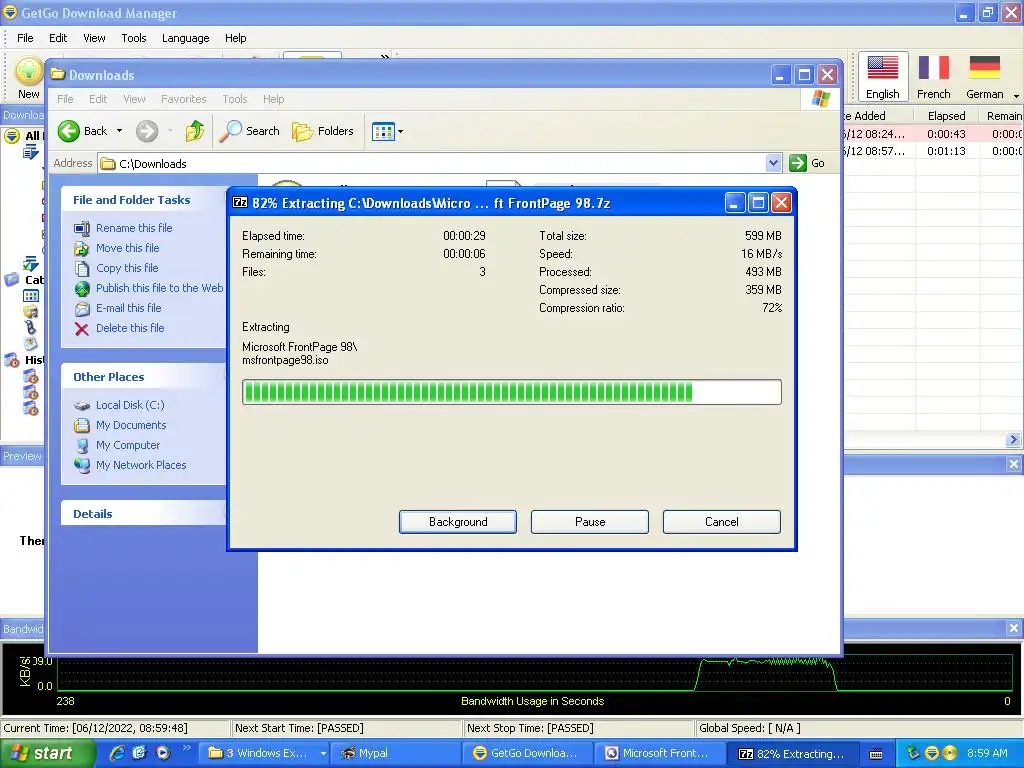
Task: Close the GetGo Preview panel
Action: (x=1013, y=464)
